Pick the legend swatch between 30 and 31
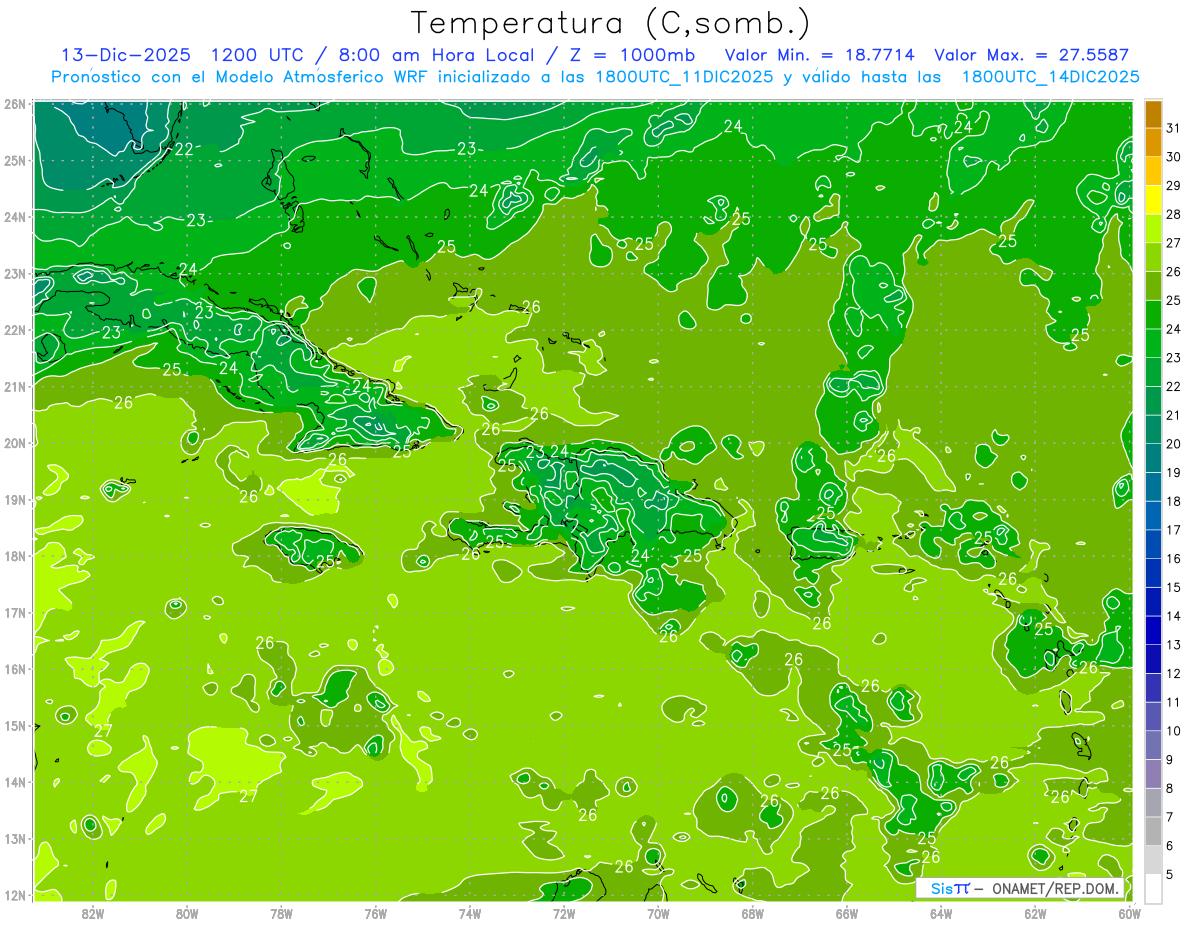The width and height of the screenshot is (1200, 927). coord(1153,142)
